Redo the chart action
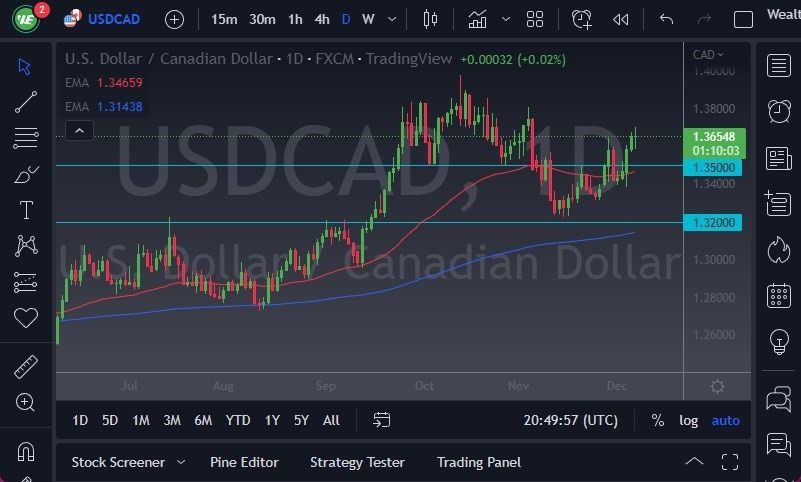801x482 pixels. pos(704,19)
